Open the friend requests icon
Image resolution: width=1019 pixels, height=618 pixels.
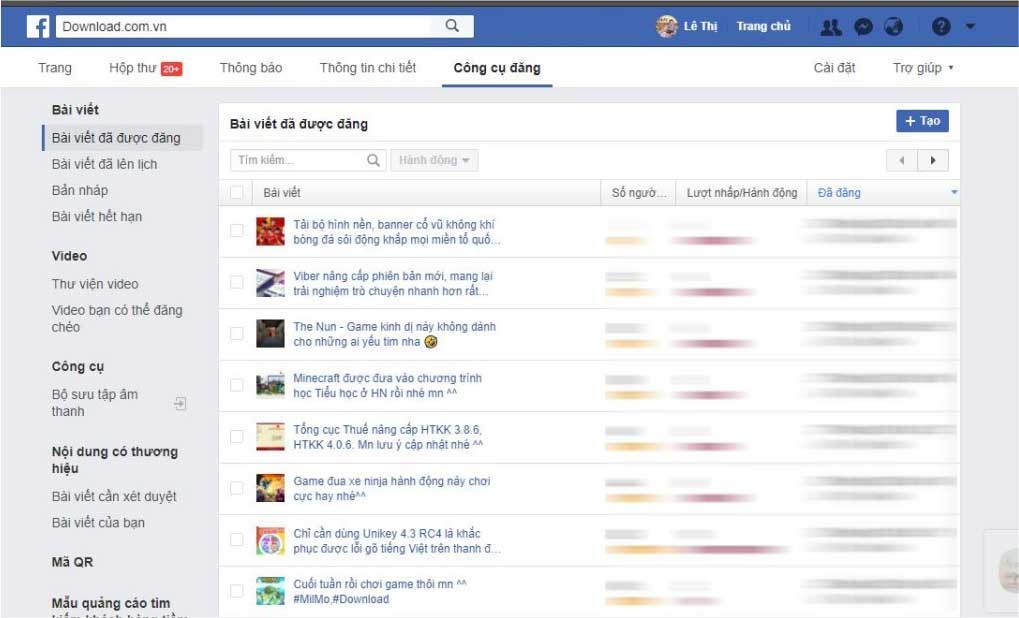(x=830, y=25)
